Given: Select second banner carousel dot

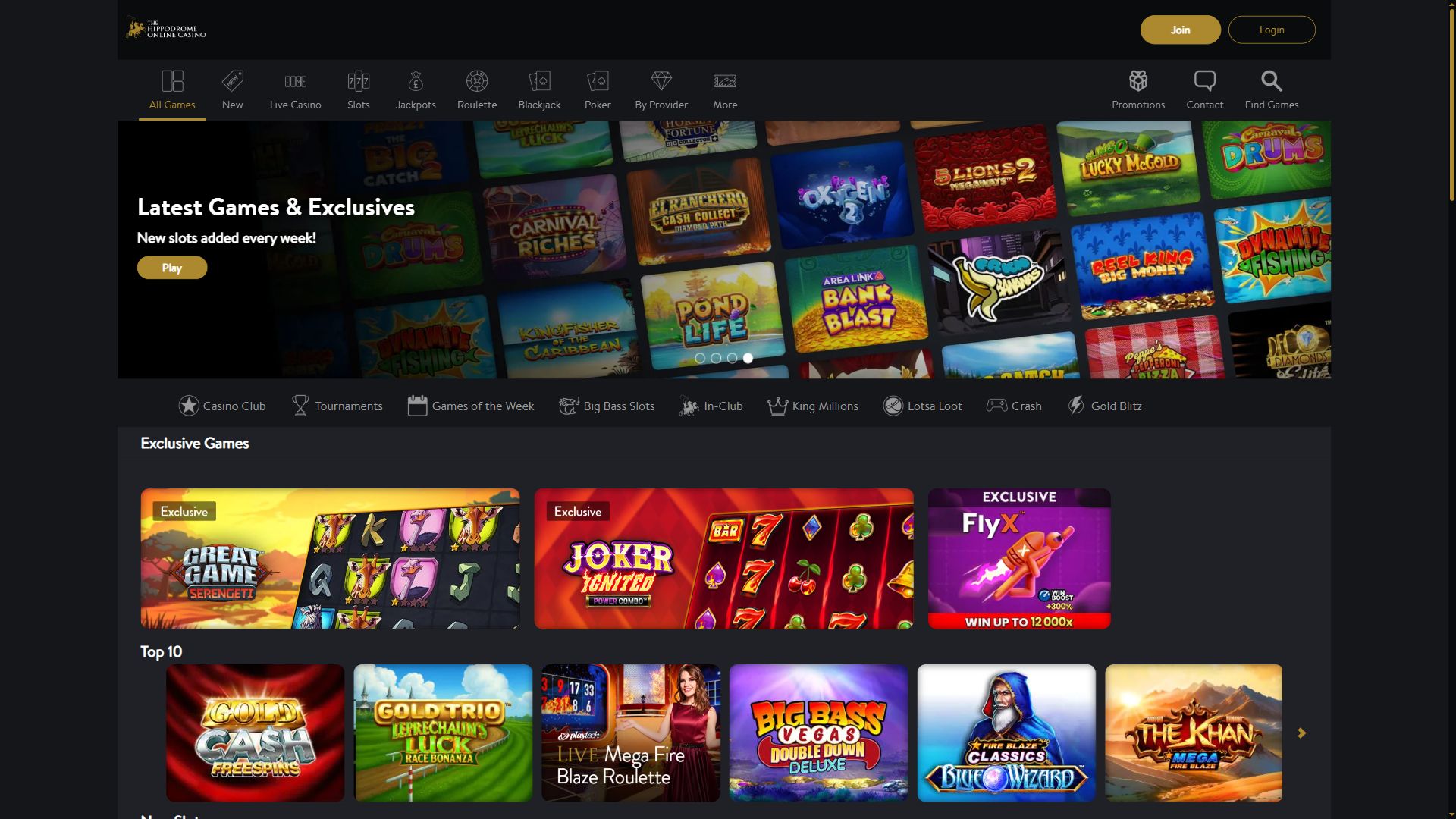Looking at the screenshot, I should (x=716, y=358).
